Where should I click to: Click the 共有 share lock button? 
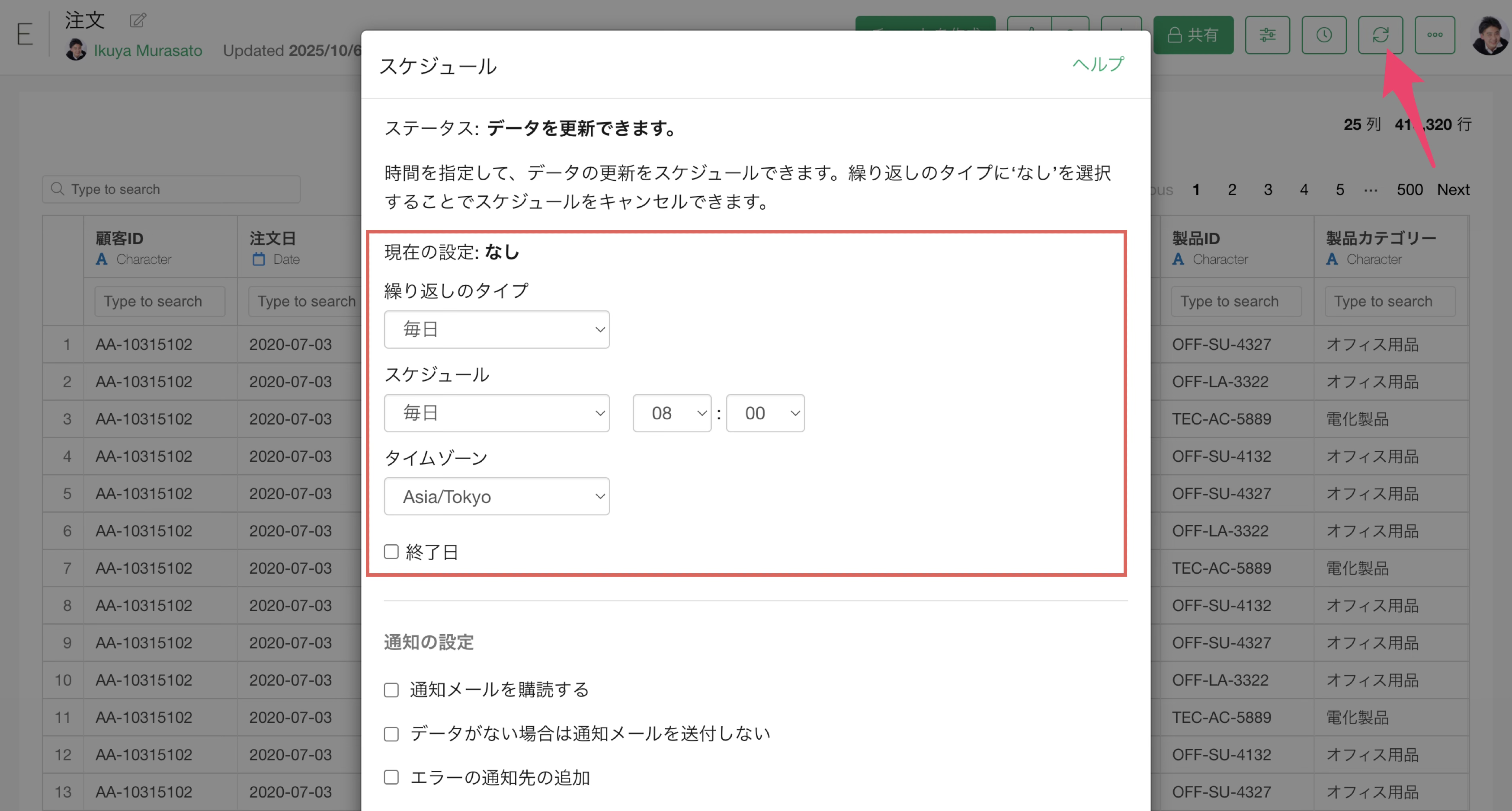click(x=1193, y=35)
